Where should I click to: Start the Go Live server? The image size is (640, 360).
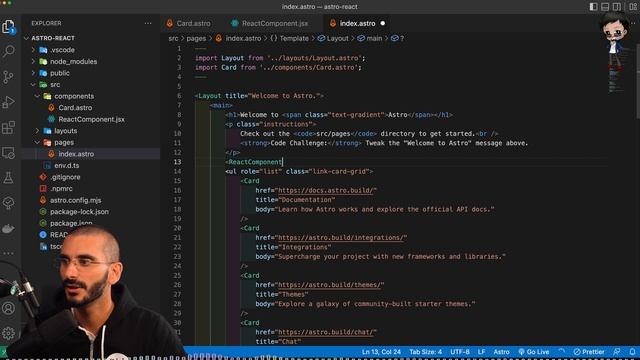[533, 352]
